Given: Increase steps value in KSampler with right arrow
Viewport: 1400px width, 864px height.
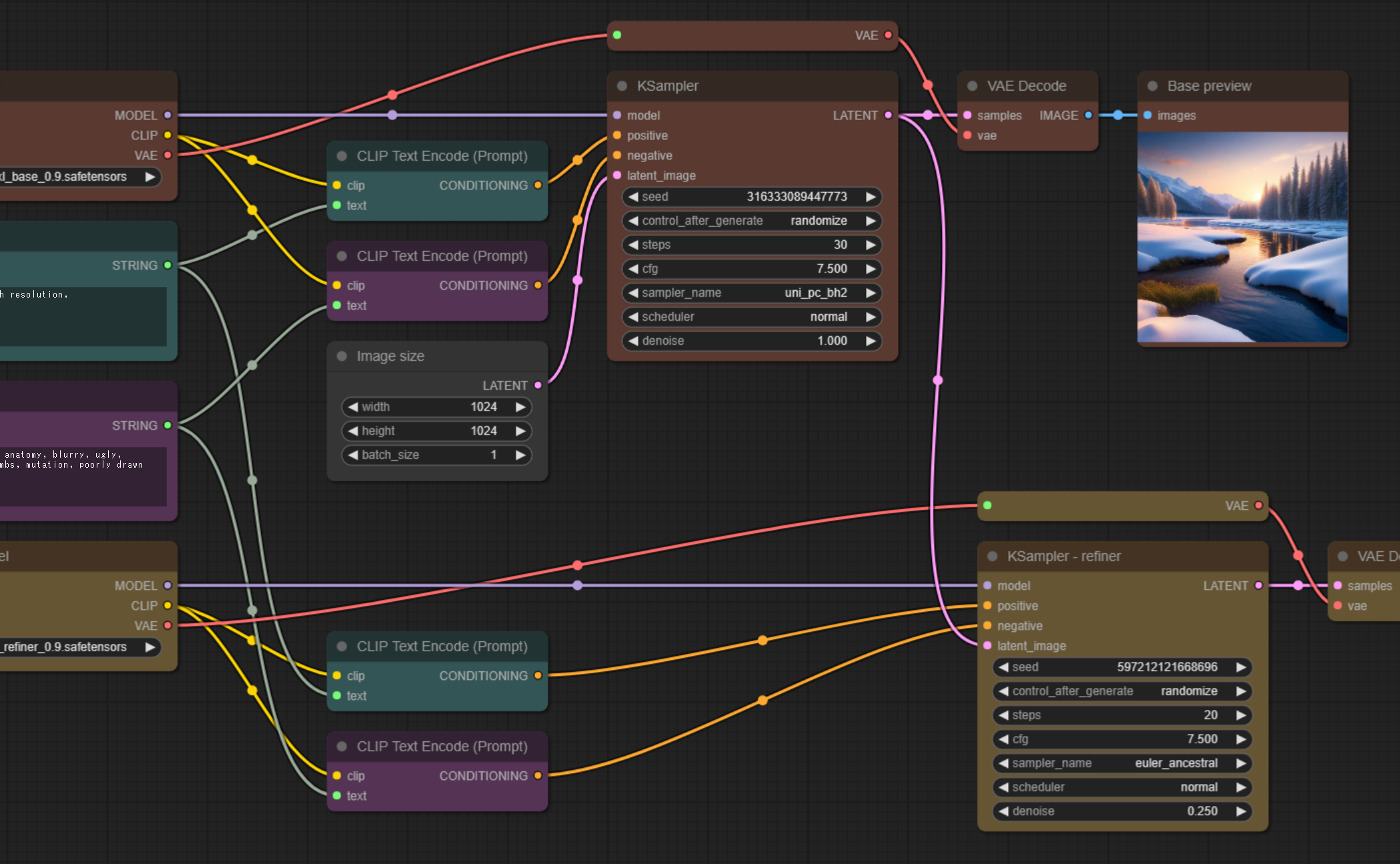Looking at the screenshot, I should [871, 245].
